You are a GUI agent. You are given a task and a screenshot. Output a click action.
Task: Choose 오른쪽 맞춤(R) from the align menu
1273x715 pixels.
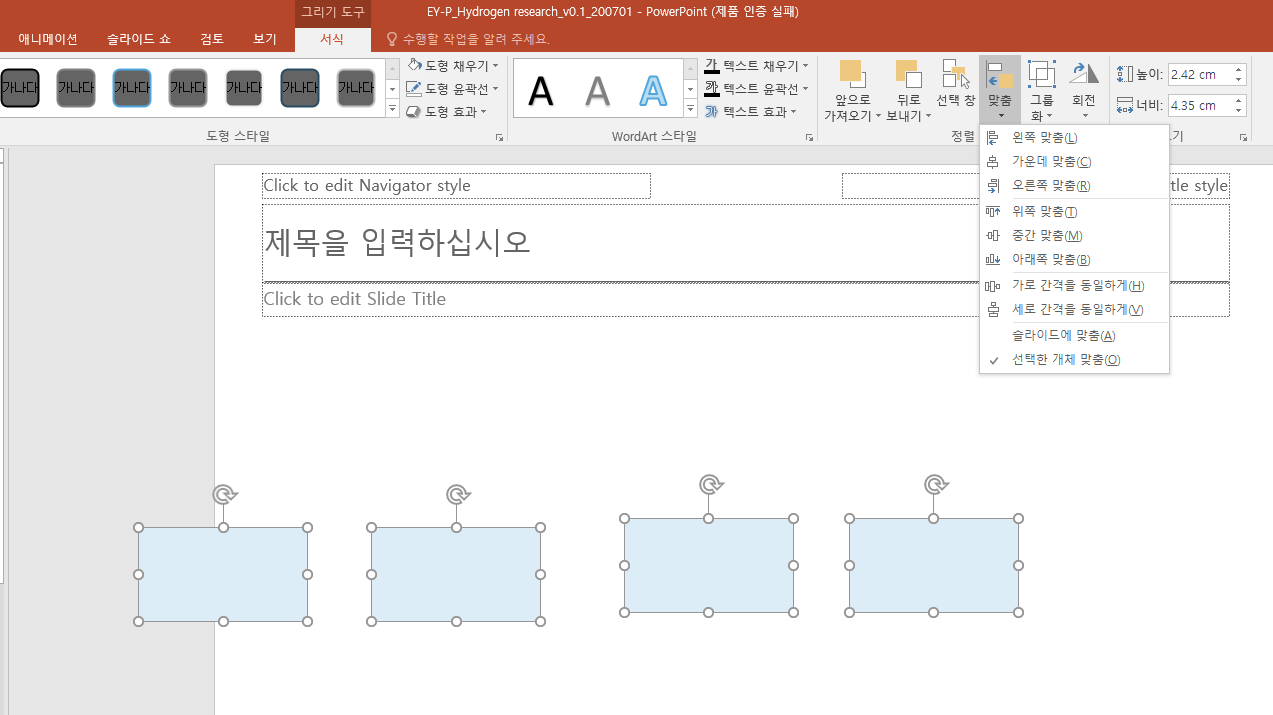1074,186
